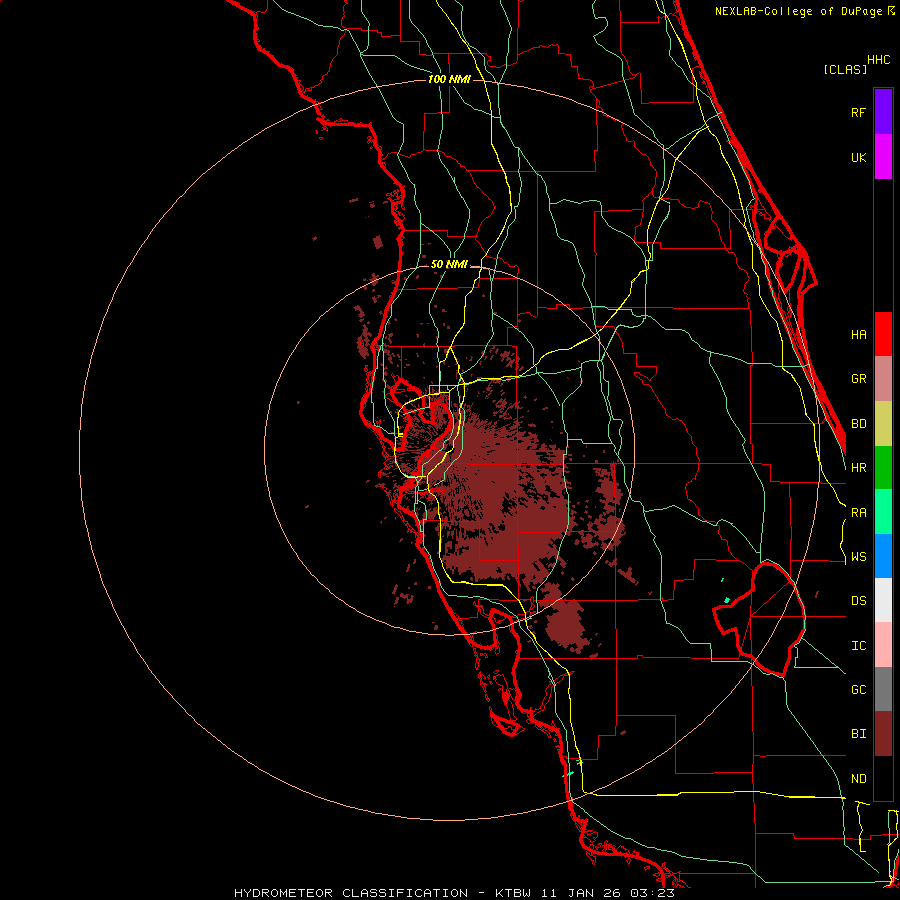Click the GC legend label

pos(858,690)
